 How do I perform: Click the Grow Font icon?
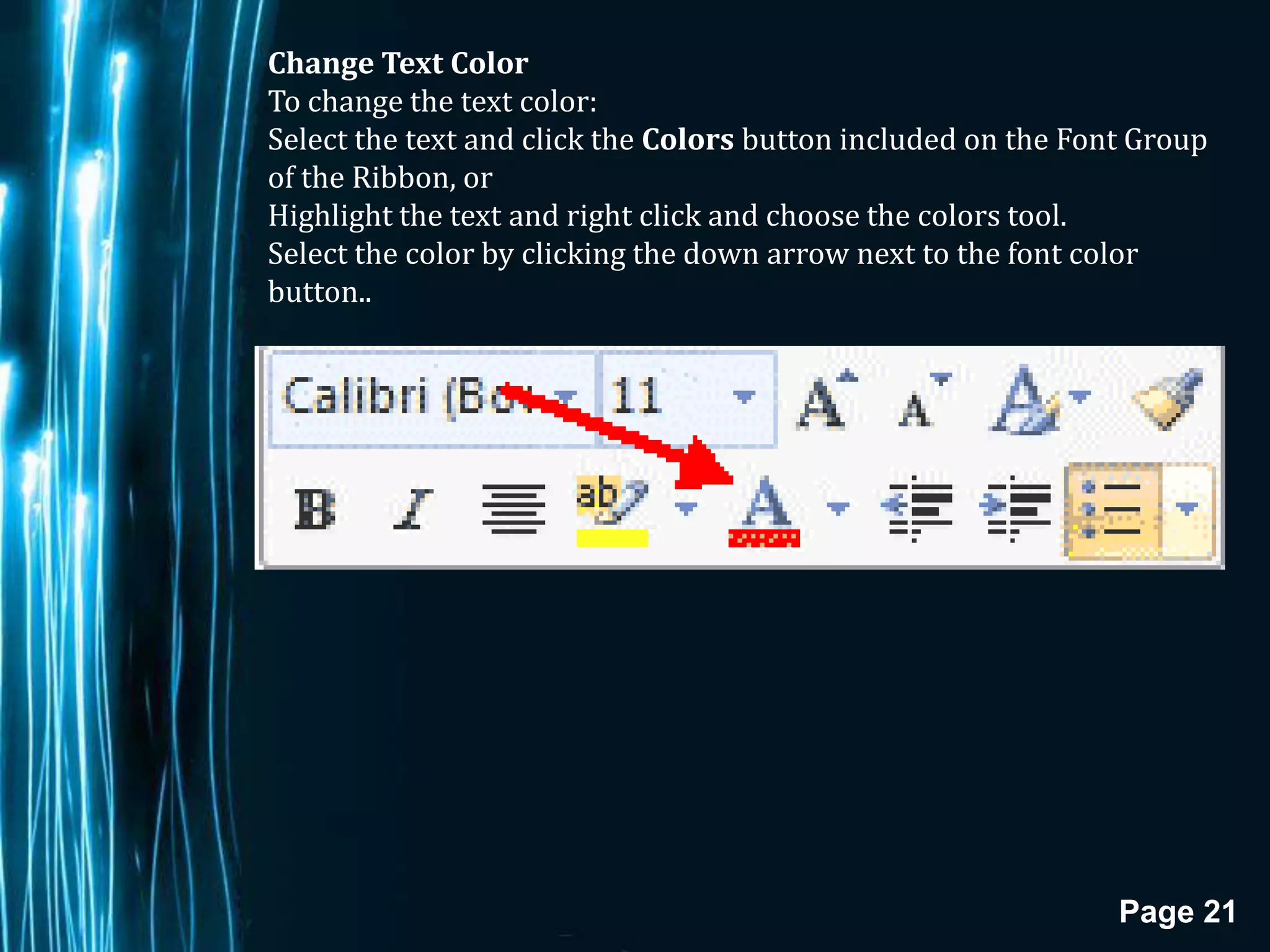(x=827, y=399)
